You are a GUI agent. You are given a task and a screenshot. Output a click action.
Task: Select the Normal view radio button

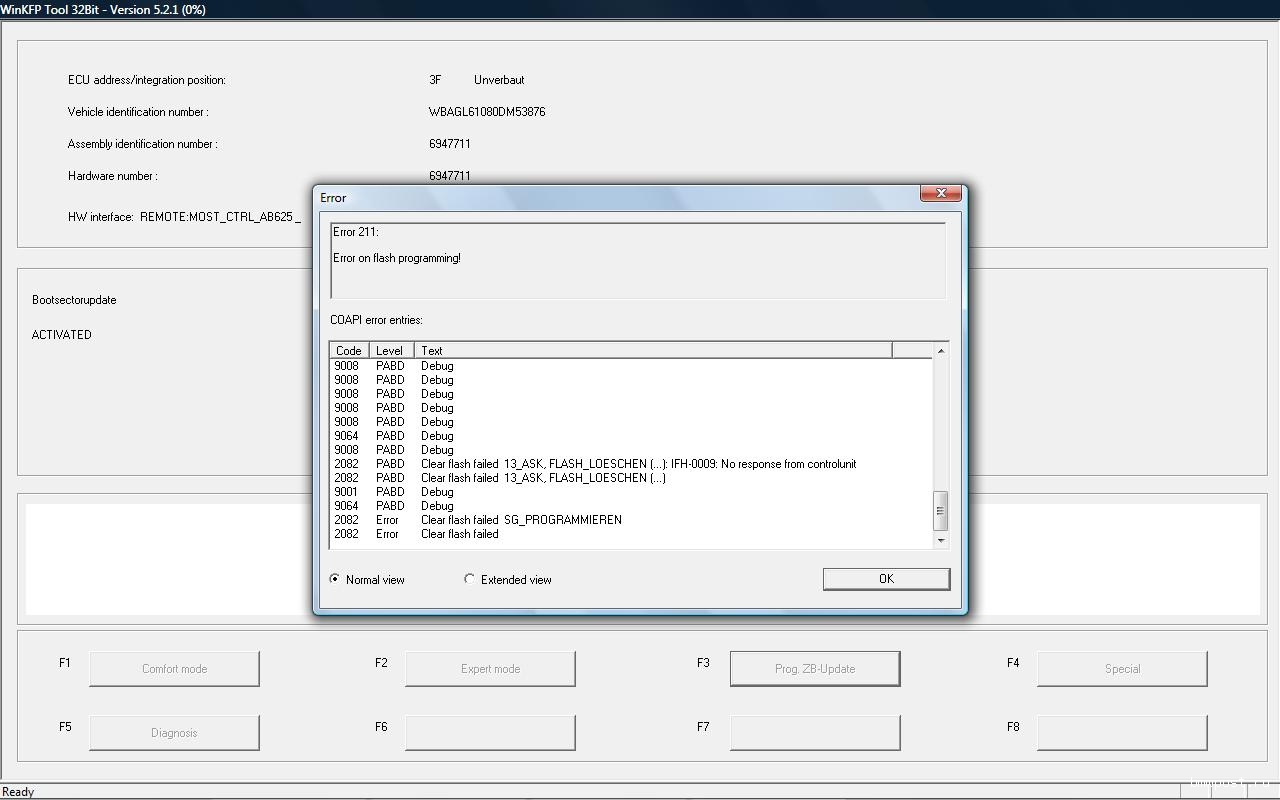[x=335, y=579]
